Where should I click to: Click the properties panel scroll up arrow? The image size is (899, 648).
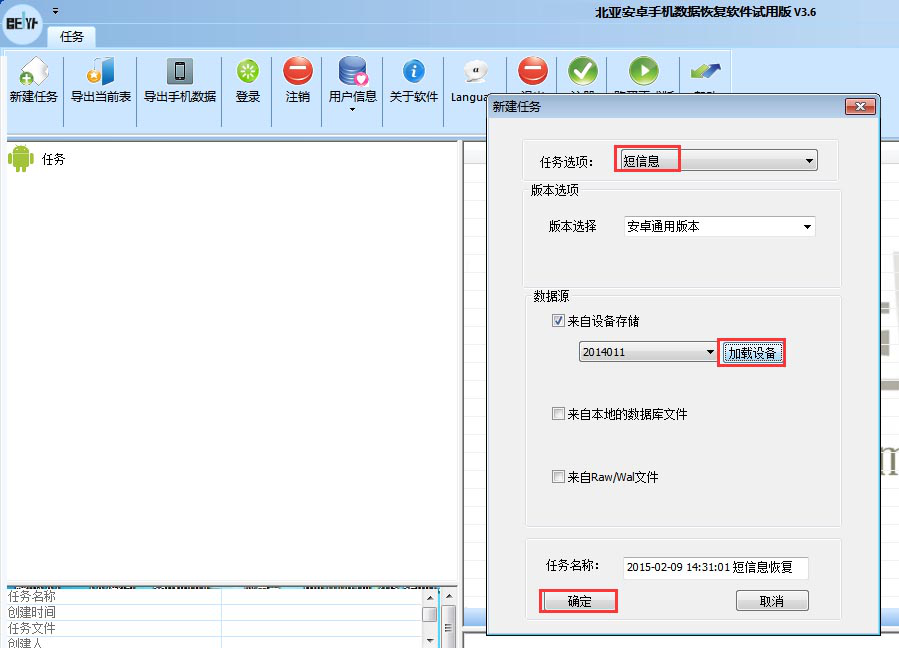(430, 598)
